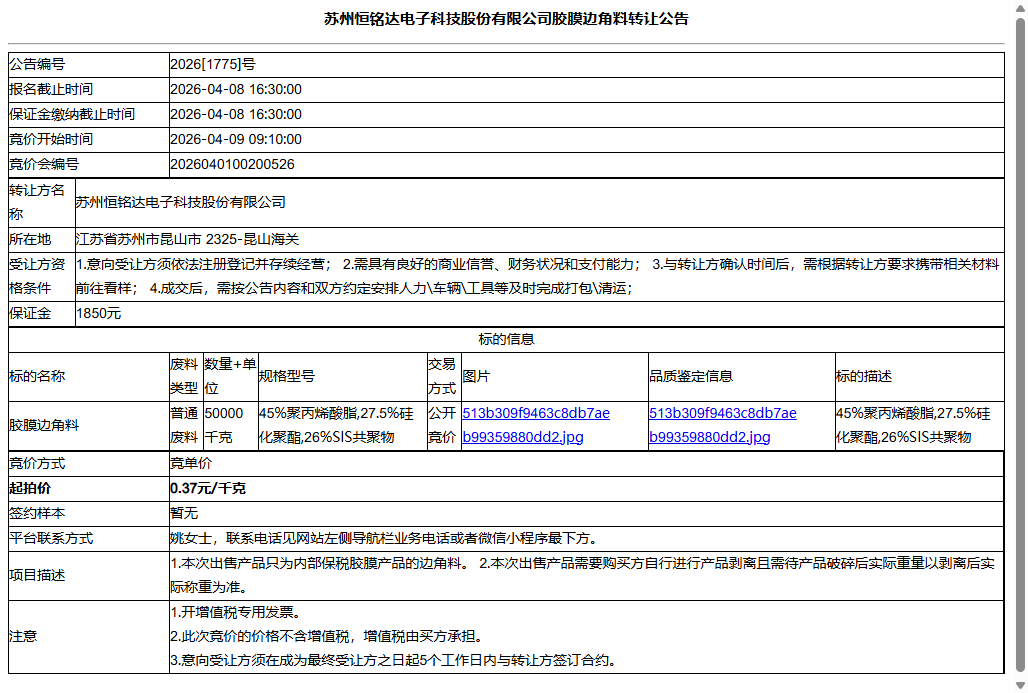Click the 规格型号 column header

tap(342, 376)
